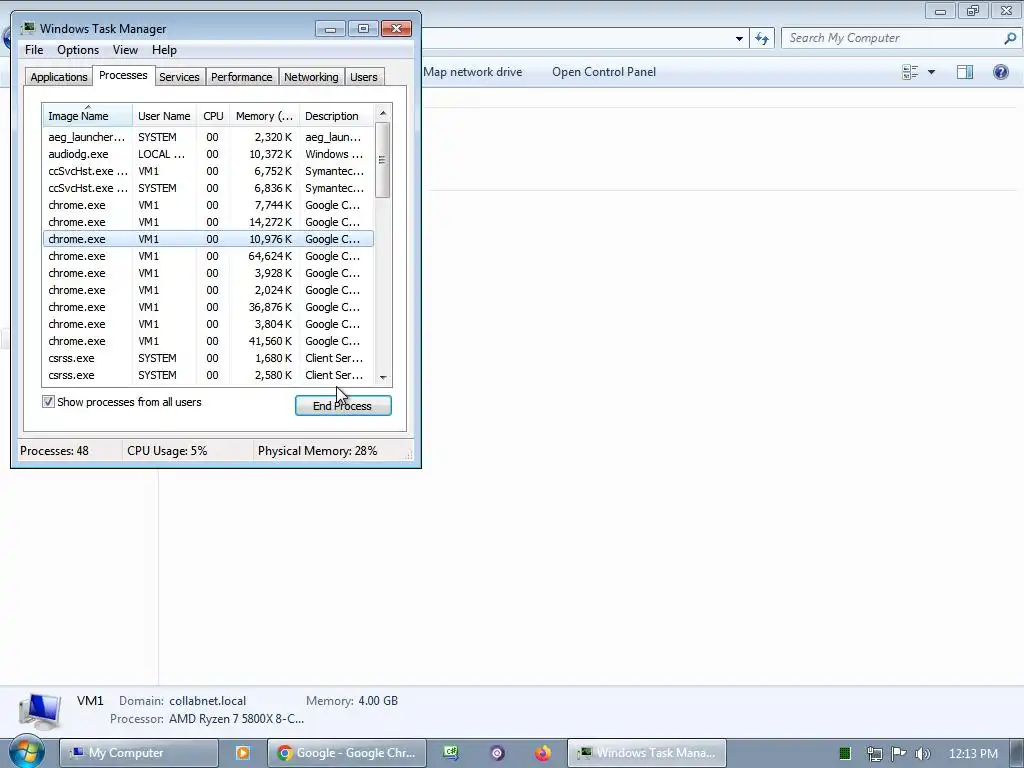Open the Windows Start menu orb

point(27,752)
